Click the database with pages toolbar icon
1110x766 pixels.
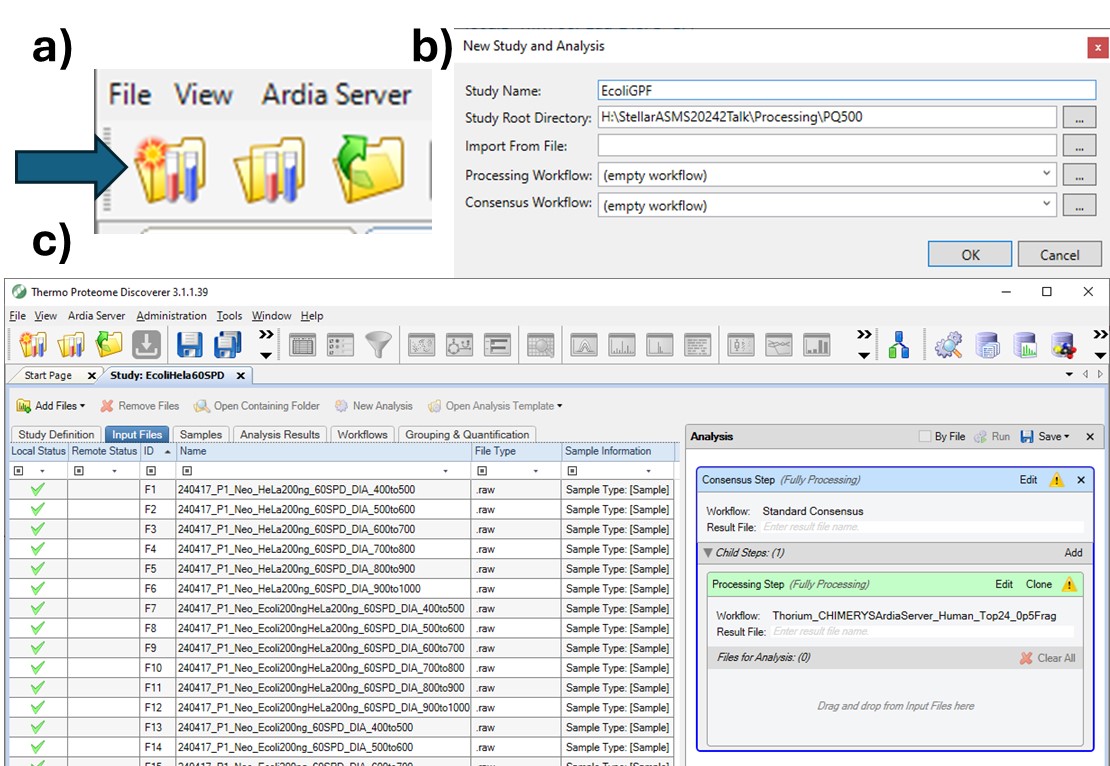click(x=987, y=345)
